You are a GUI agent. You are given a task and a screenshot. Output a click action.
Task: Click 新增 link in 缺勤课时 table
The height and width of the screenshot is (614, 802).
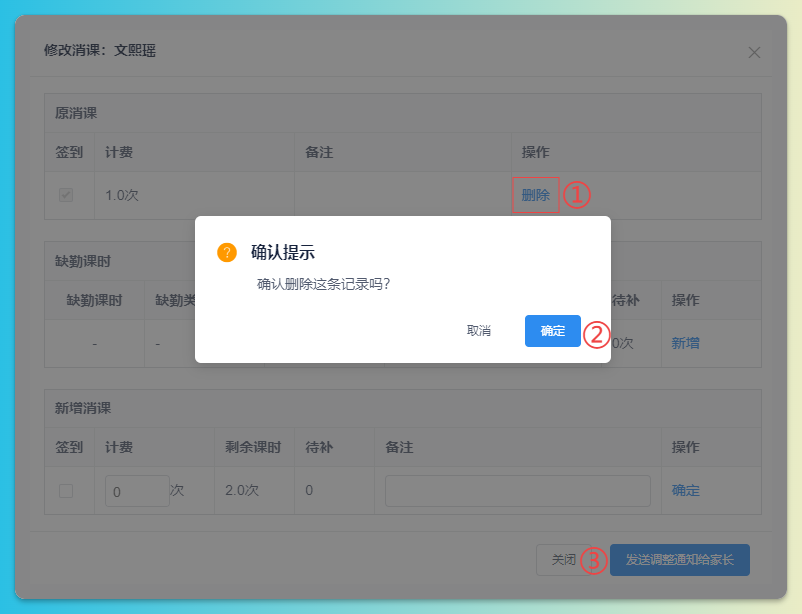[x=685, y=343]
